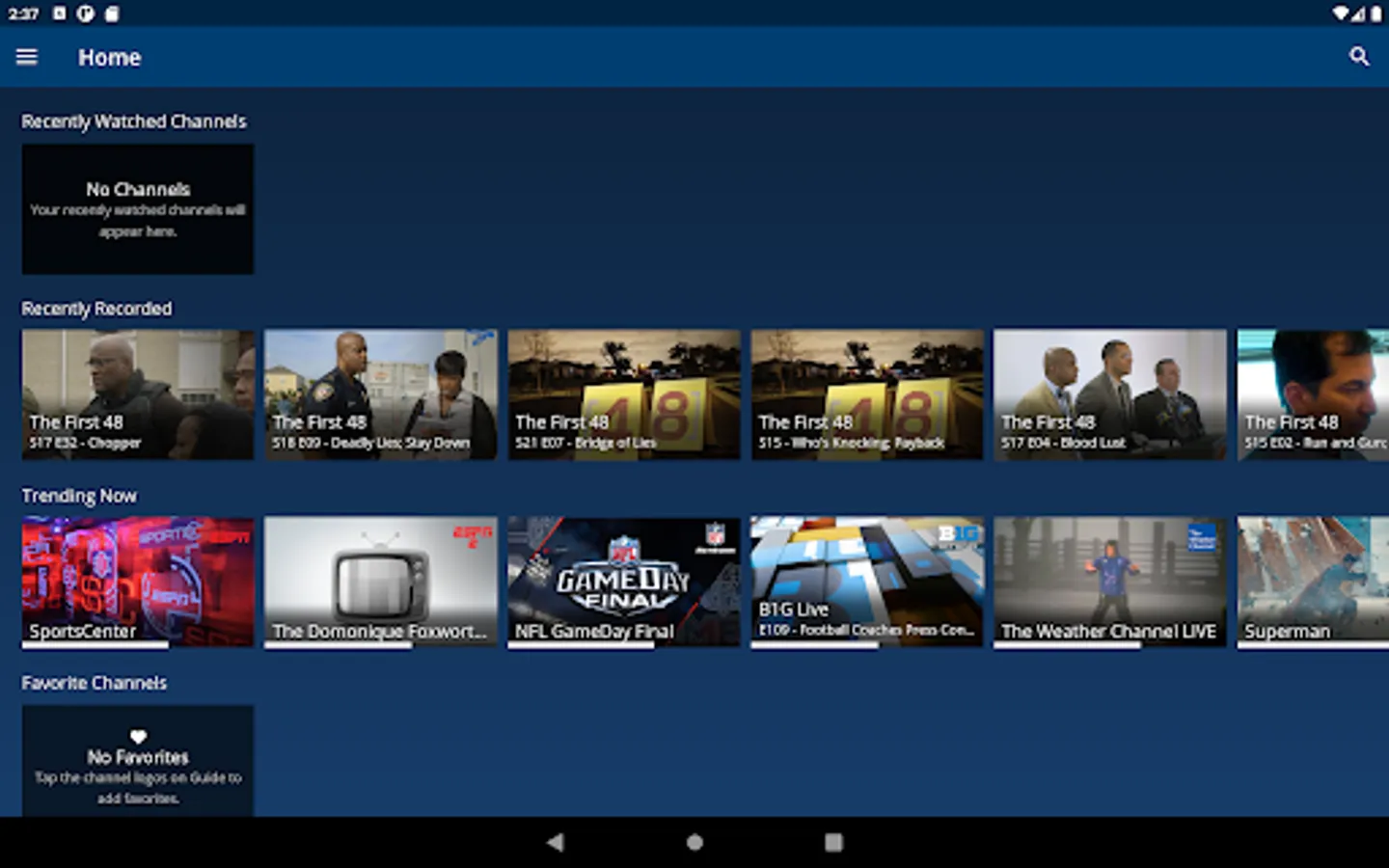
Task: Tap the Recently Recorded heading
Action: [x=96, y=309]
